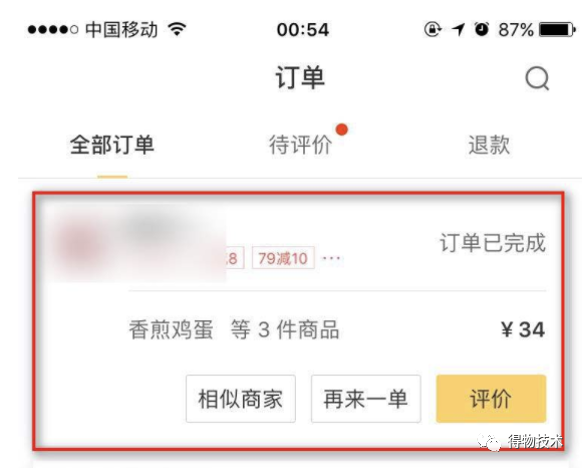Expand the three-dots promotion tags
Image resolution: width=582 pixels, height=468 pixels.
click(x=331, y=258)
